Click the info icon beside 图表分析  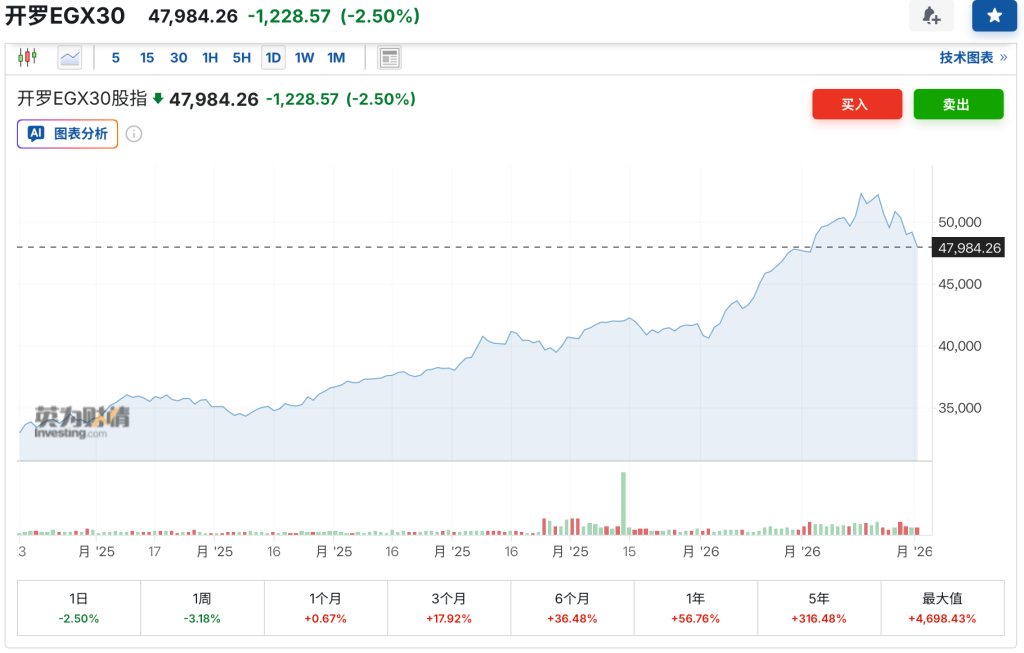pos(134,133)
